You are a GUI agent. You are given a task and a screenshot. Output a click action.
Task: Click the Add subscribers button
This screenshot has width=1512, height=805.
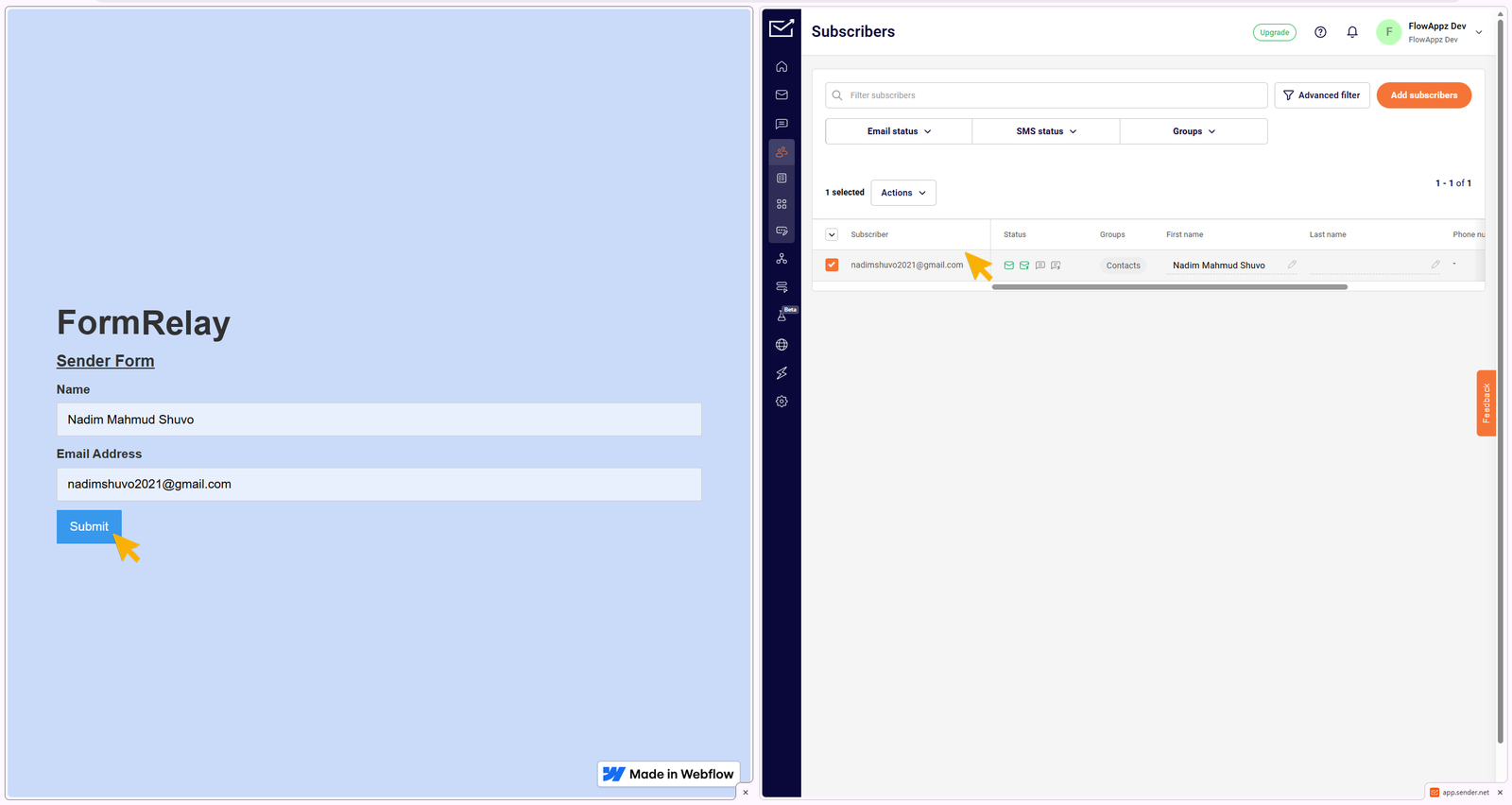[1423, 95]
